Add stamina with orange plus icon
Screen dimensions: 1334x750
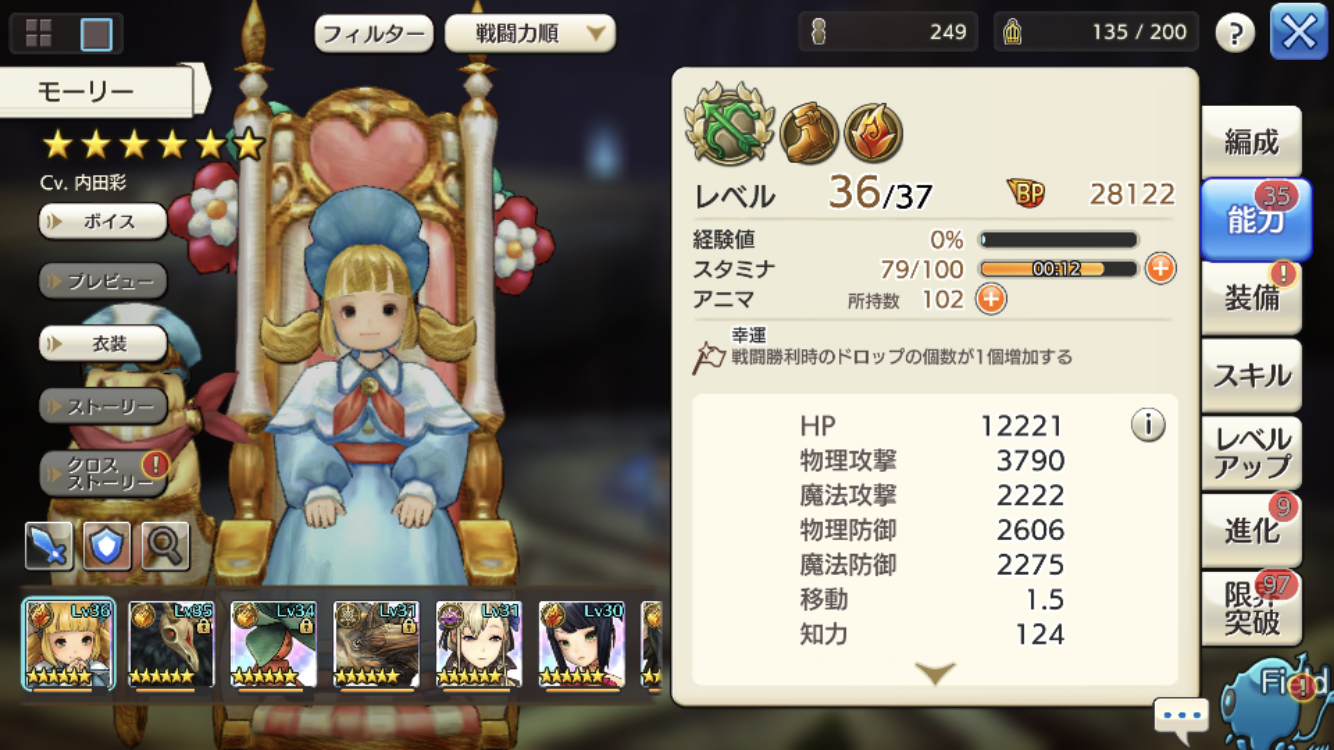(x=1160, y=268)
